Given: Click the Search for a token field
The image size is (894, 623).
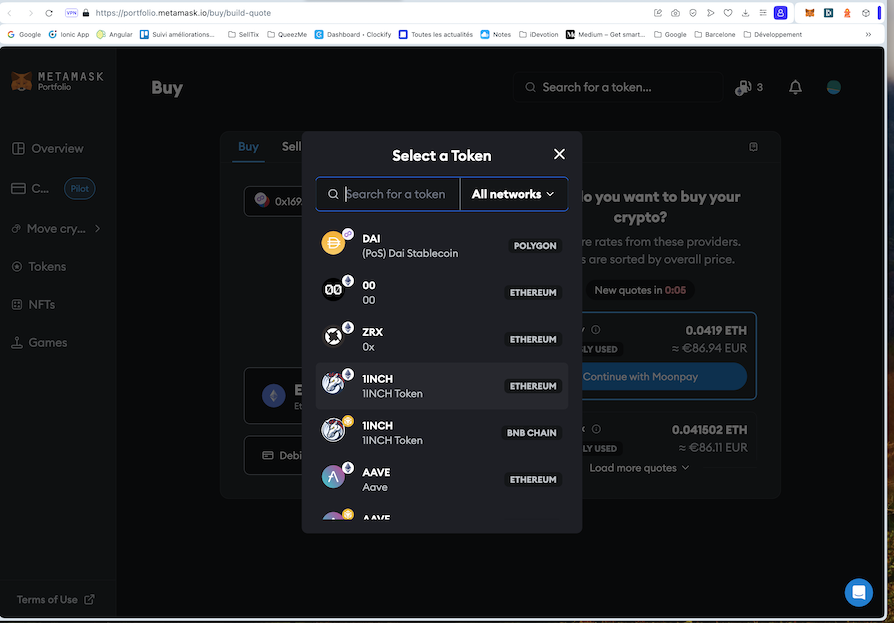Looking at the screenshot, I should (x=396, y=194).
